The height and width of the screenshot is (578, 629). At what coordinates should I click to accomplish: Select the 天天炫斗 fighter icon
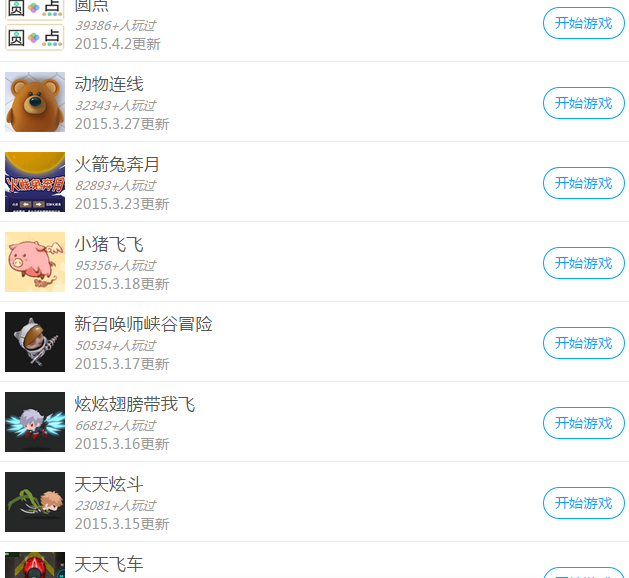coord(35,502)
